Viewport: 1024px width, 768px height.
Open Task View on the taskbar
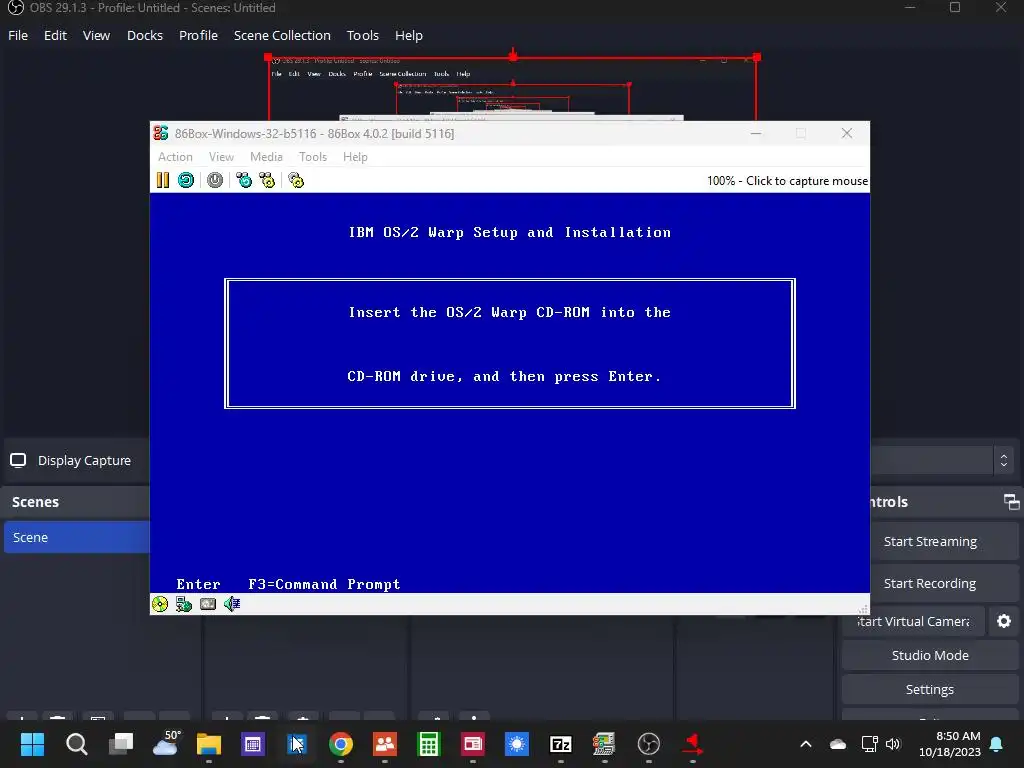121,744
